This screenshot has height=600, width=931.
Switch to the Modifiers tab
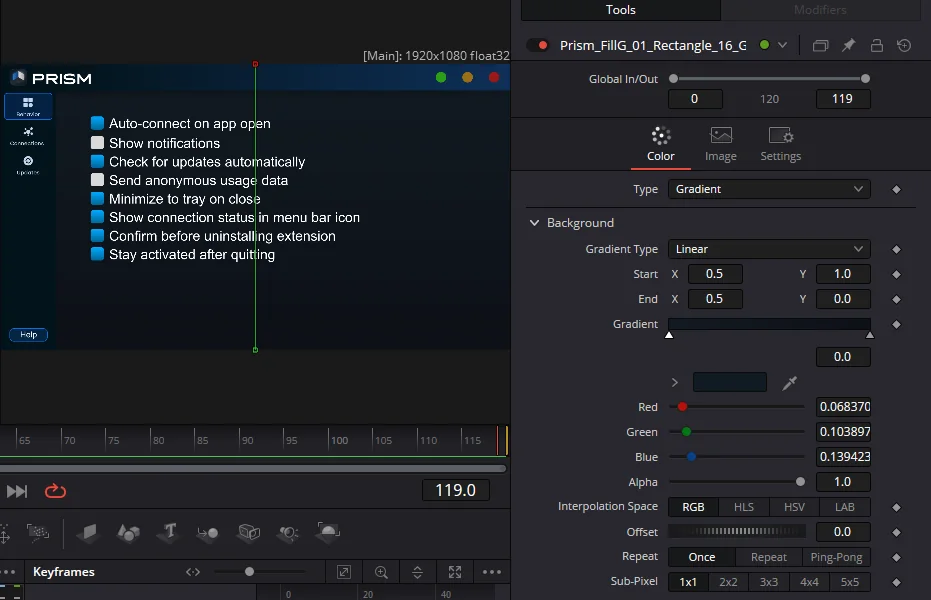[820, 10]
